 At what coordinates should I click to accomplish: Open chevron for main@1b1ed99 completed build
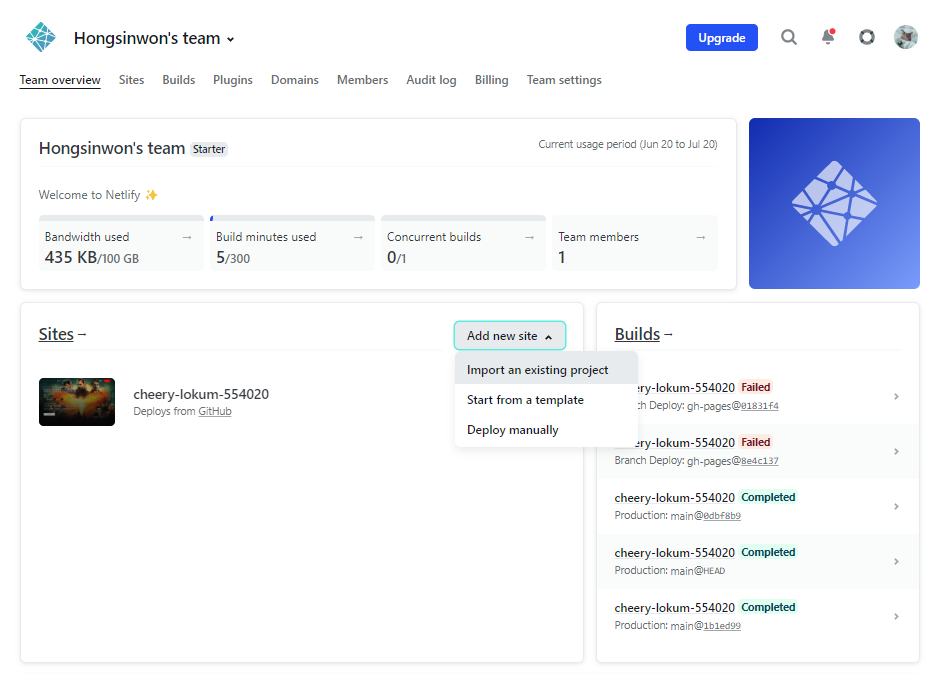pyautogui.click(x=896, y=616)
